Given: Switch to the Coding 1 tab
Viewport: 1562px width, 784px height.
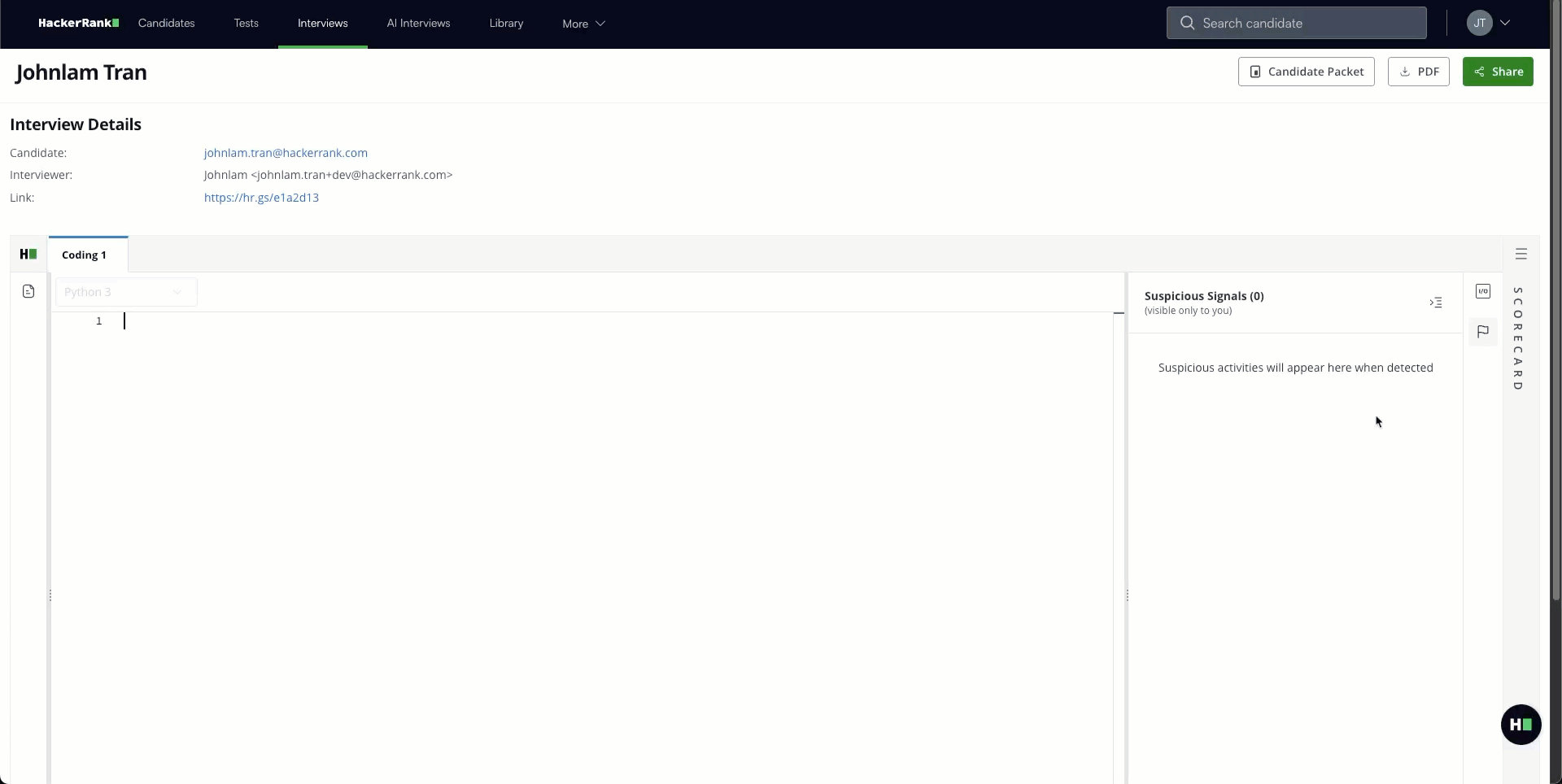Looking at the screenshot, I should click(85, 255).
